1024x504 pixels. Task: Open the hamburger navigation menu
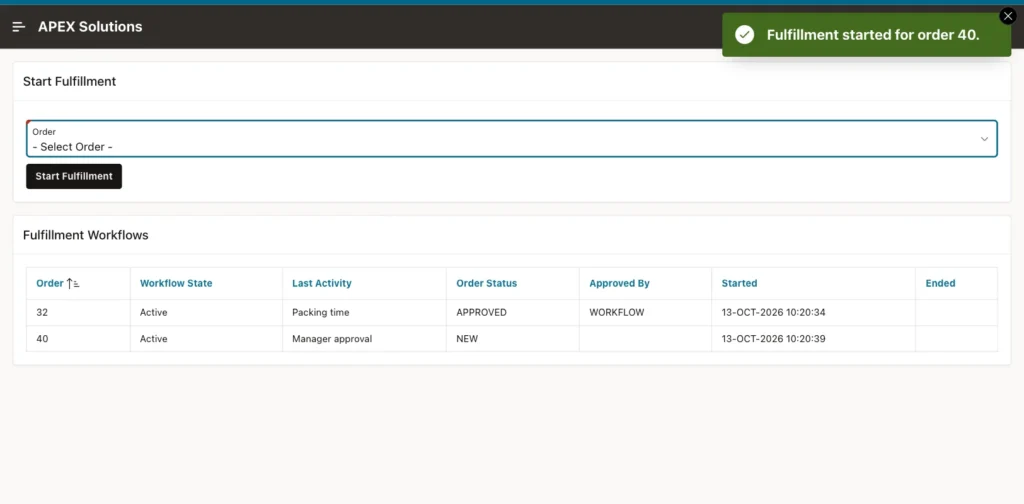pos(19,27)
